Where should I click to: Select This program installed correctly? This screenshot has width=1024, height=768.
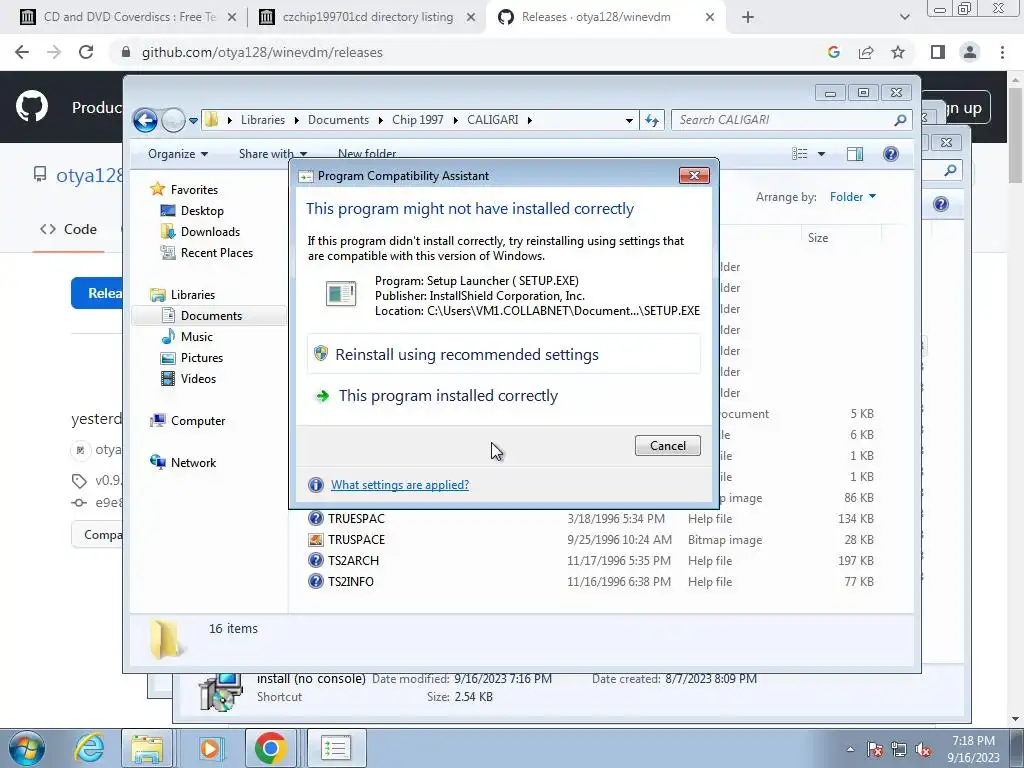pos(504,396)
